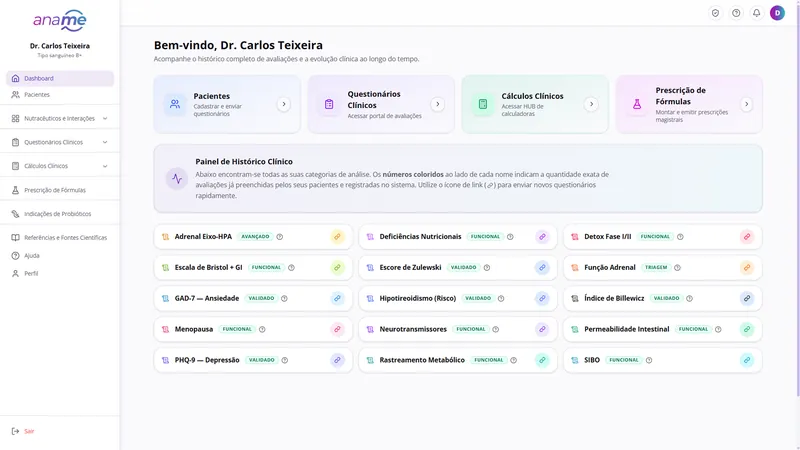Screen dimensions: 800x450
Task: Click the Questionários Clínicos clipboard card icon
Action: 329,104
